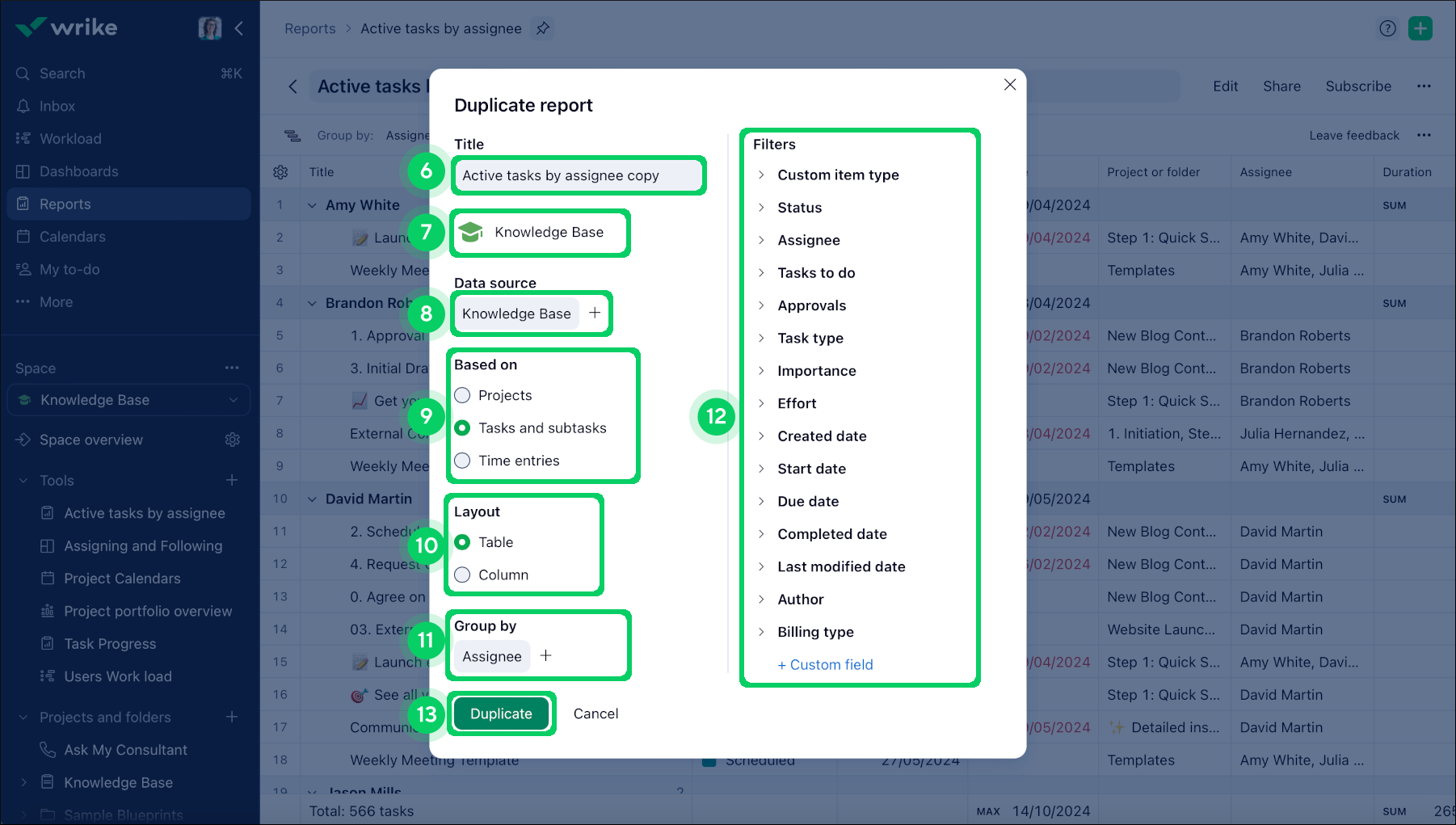
Task: Expand the Due date filter
Action: tap(807, 501)
